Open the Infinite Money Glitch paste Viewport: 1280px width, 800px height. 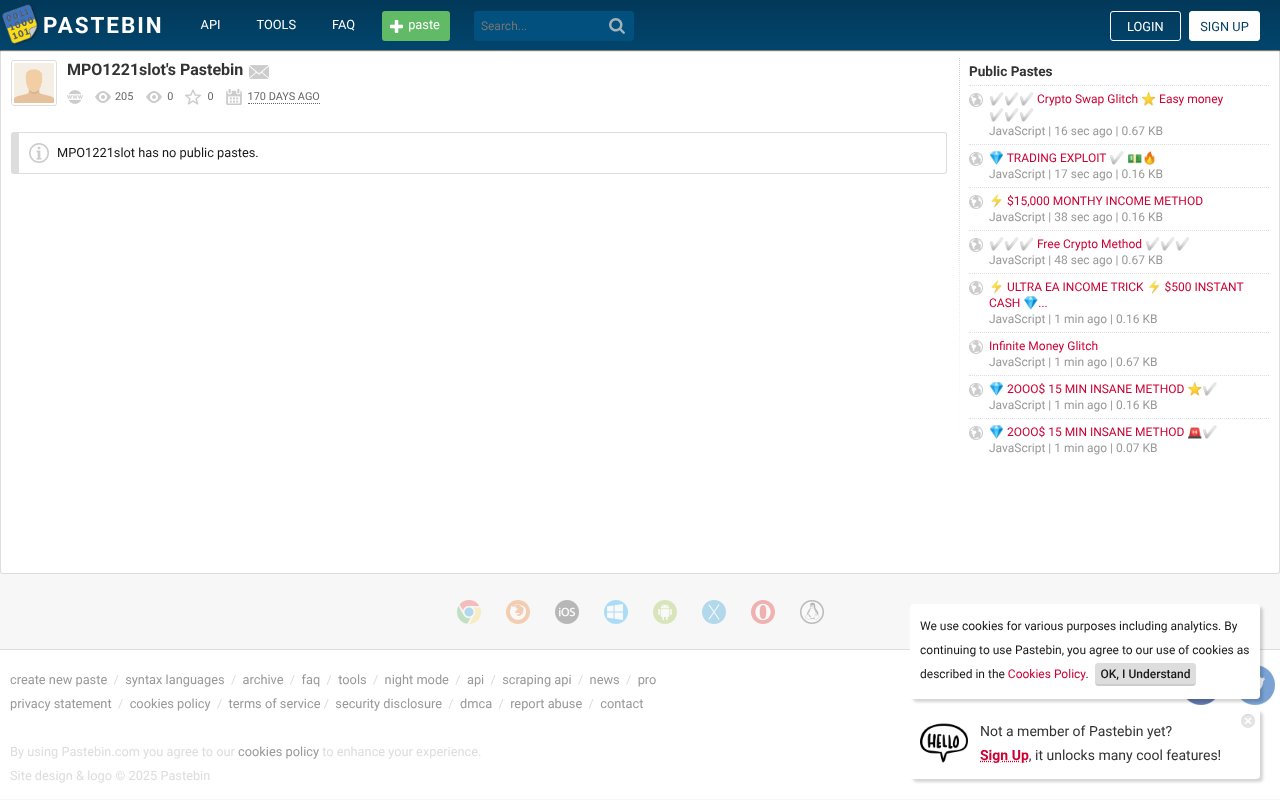tap(1043, 345)
